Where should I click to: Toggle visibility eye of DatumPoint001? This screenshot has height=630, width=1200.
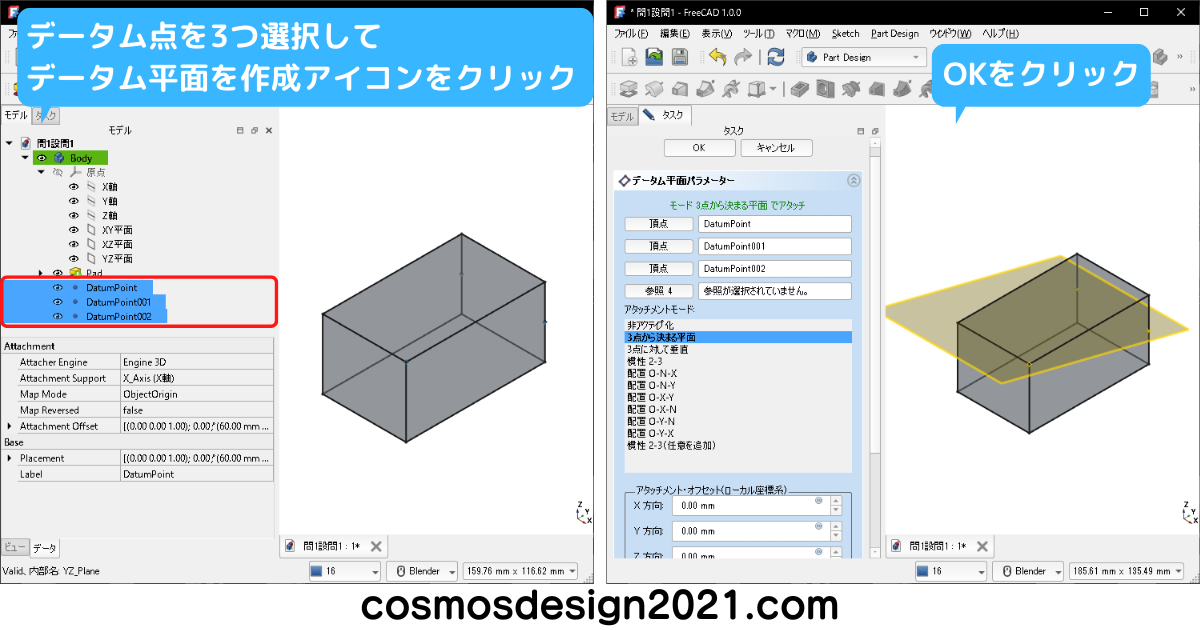(x=58, y=302)
